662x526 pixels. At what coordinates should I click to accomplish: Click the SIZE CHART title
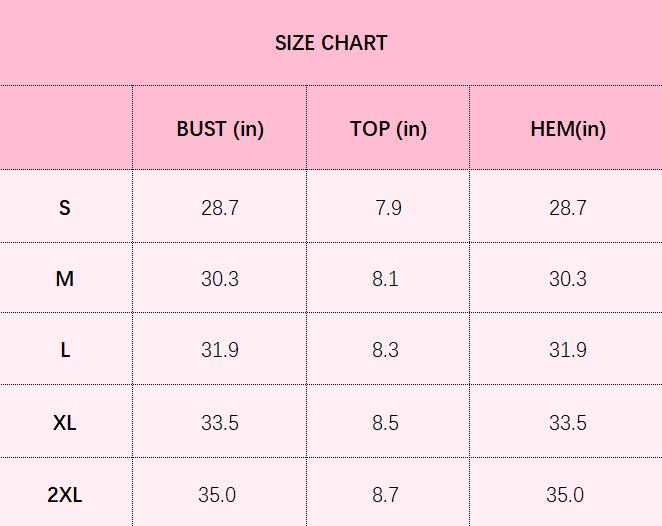point(331,43)
